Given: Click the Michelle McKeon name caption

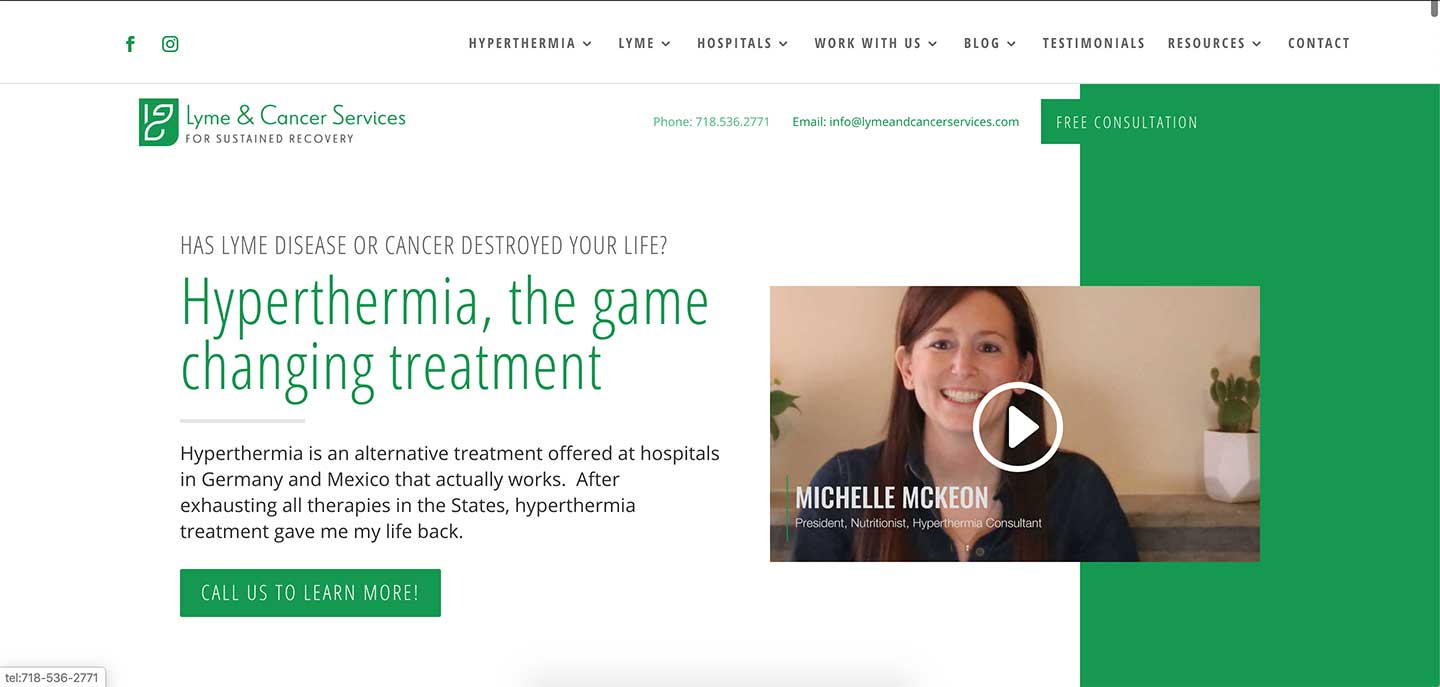Looking at the screenshot, I should pos(891,497).
